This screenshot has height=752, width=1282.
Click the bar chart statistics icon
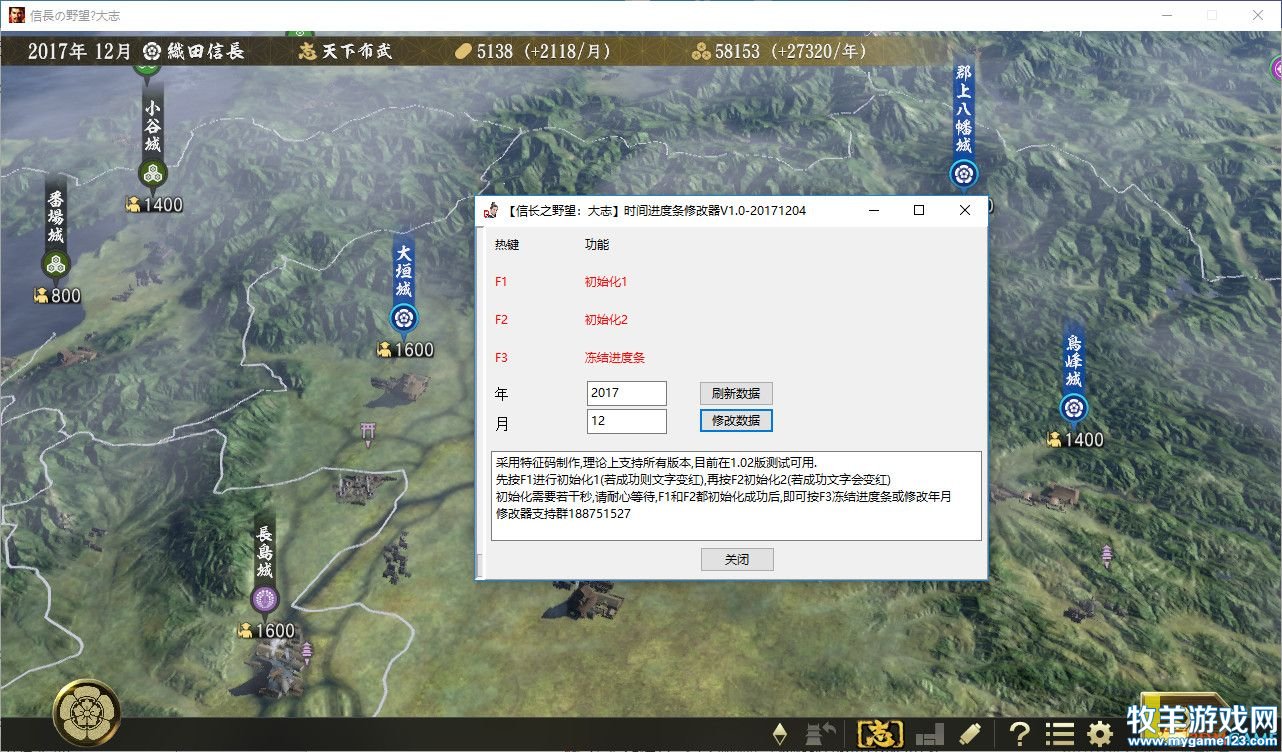[x=930, y=734]
